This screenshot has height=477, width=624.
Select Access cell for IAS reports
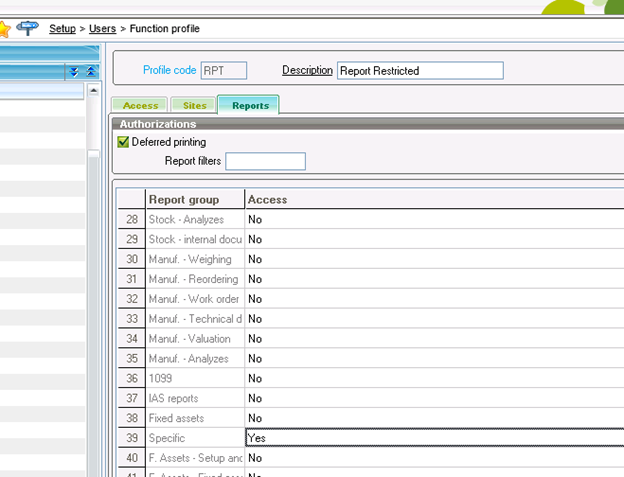[434, 398]
